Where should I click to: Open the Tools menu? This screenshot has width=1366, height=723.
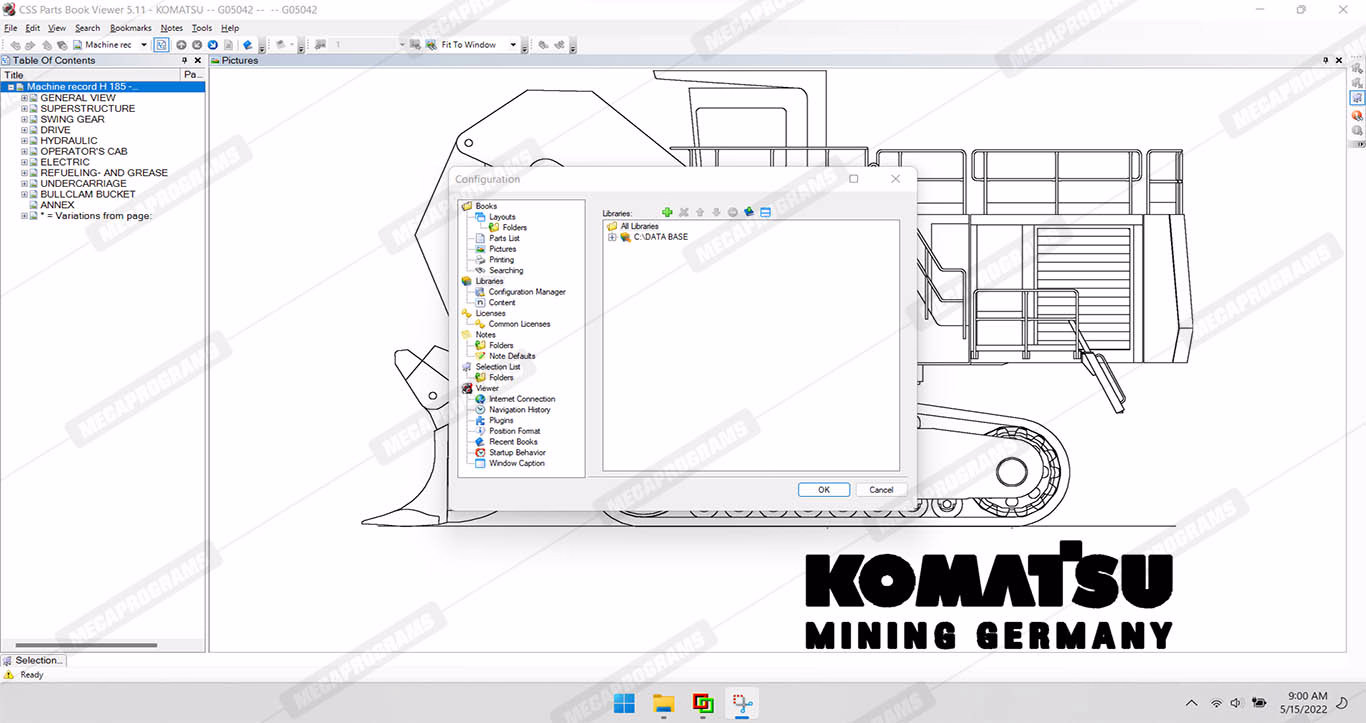click(201, 28)
